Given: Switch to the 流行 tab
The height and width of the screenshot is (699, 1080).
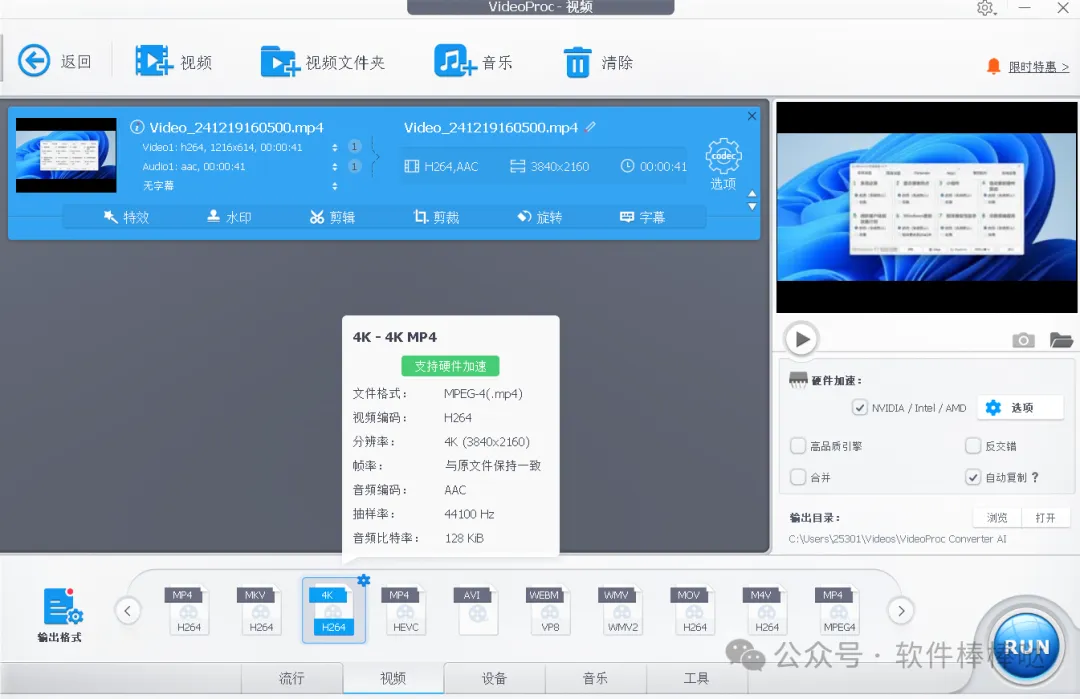Looking at the screenshot, I should [x=292, y=678].
